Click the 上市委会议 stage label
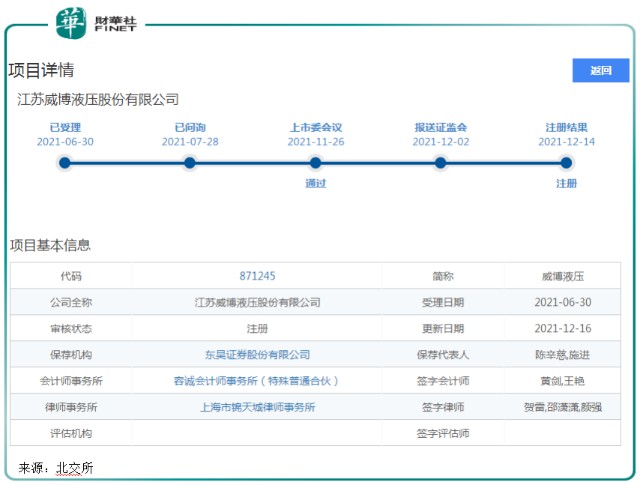 (316, 127)
